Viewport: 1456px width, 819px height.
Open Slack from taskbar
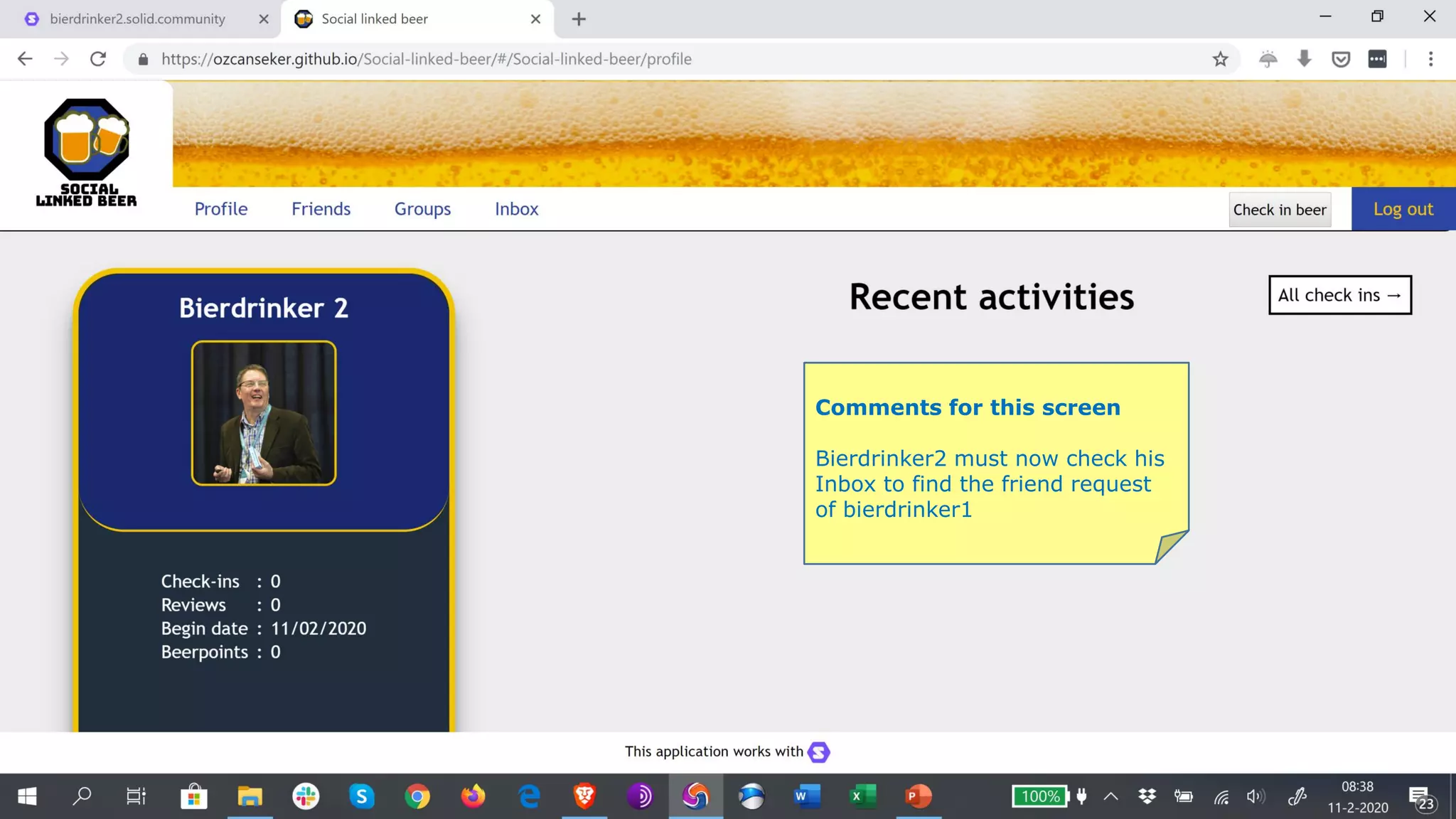pyautogui.click(x=306, y=796)
